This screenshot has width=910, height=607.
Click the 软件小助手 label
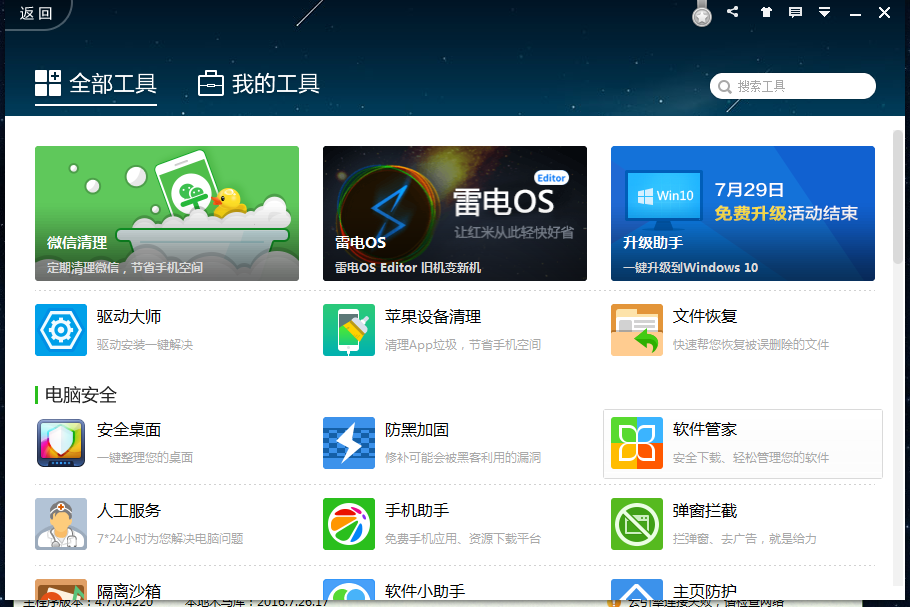(425, 591)
